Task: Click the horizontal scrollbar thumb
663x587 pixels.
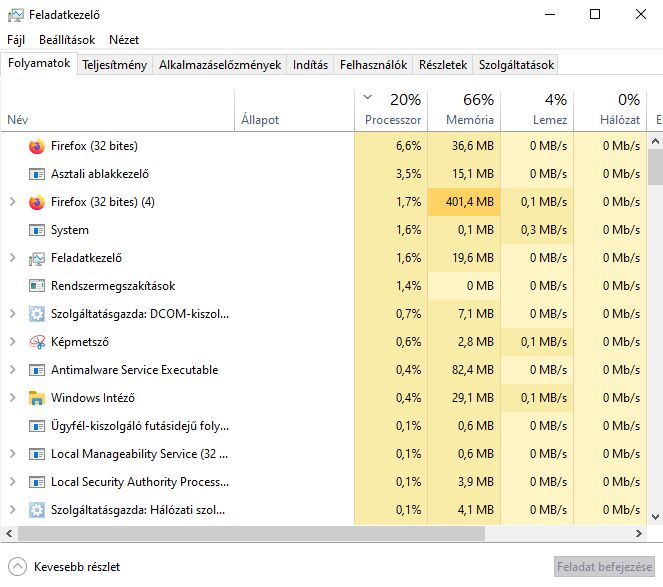Action: point(251,534)
